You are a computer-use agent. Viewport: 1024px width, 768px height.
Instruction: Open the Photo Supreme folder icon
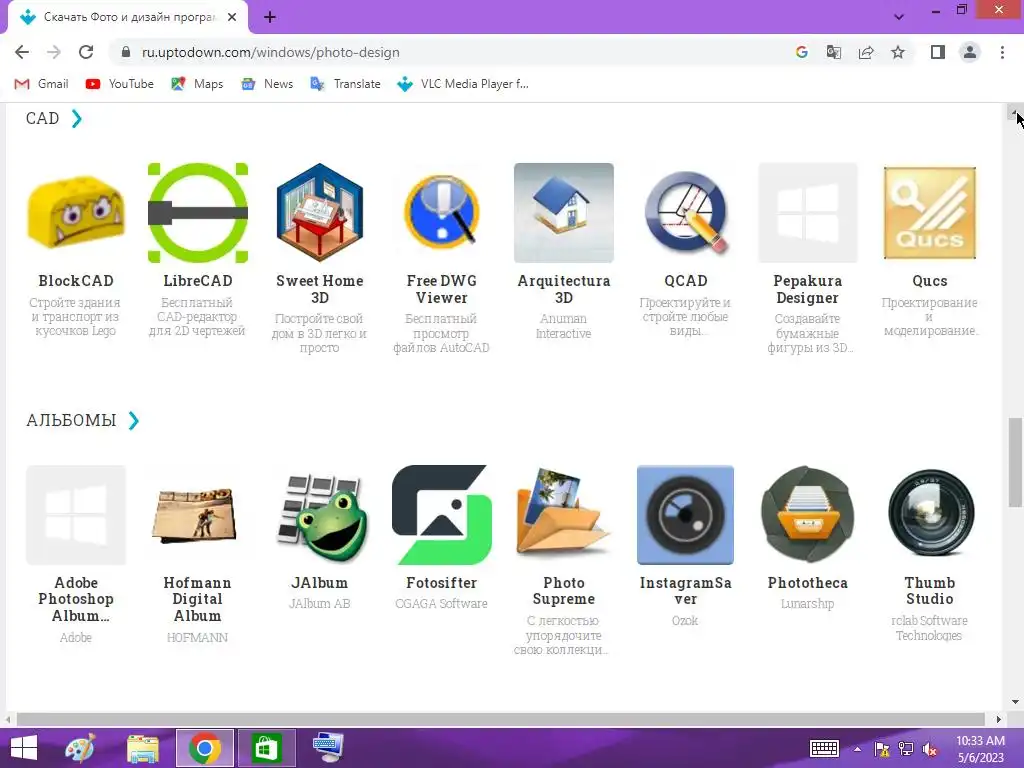point(564,515)
